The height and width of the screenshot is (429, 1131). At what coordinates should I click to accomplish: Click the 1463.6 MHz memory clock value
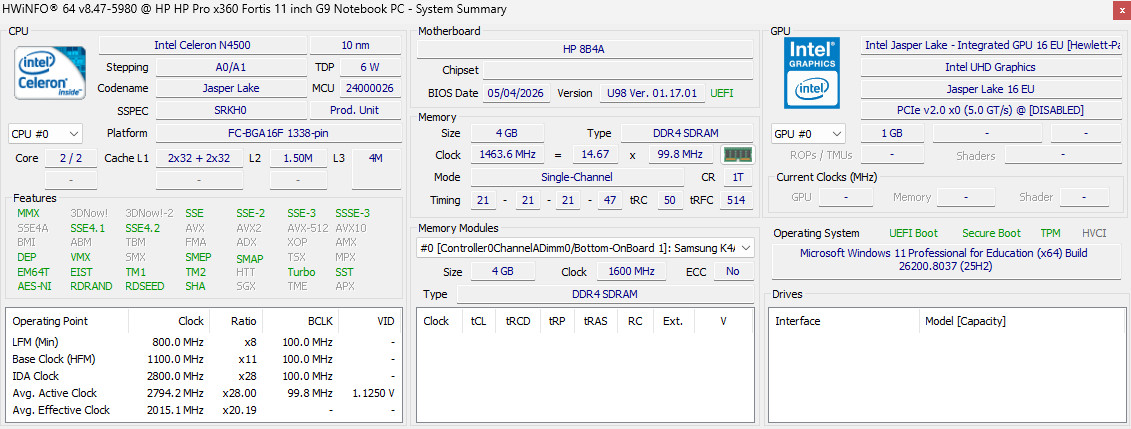(507, 154)
